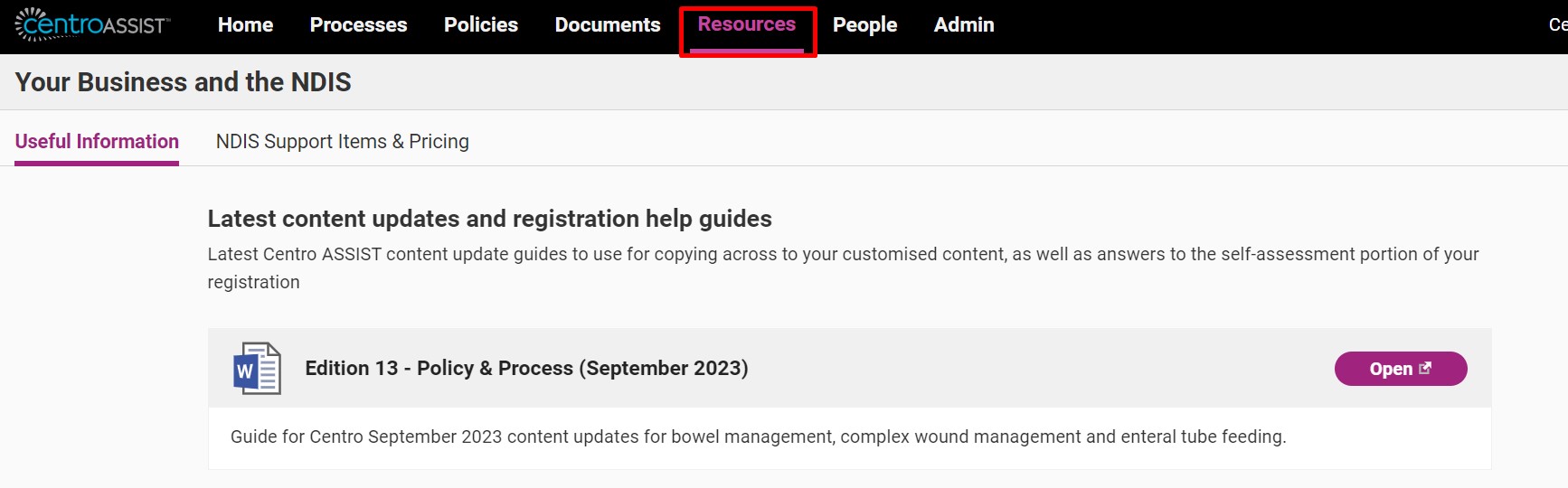Switch to NDIS Support Items & Pricing tab
This screenshot has height=488, width=1568.
click(342, 142)
